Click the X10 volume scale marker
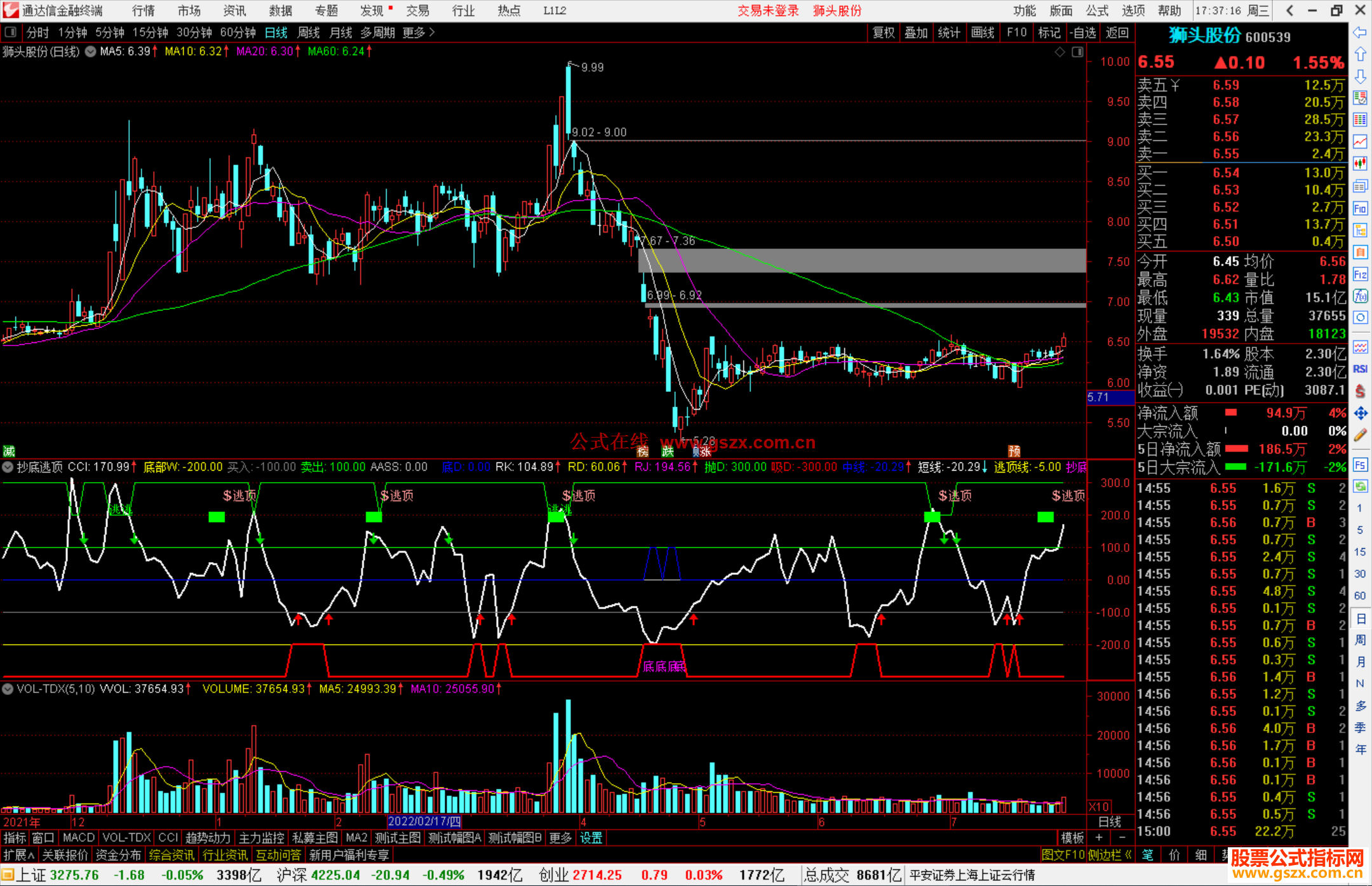Image resolution: width=1372 pixels, height=886 pixels. click(x=1100, y=806)
